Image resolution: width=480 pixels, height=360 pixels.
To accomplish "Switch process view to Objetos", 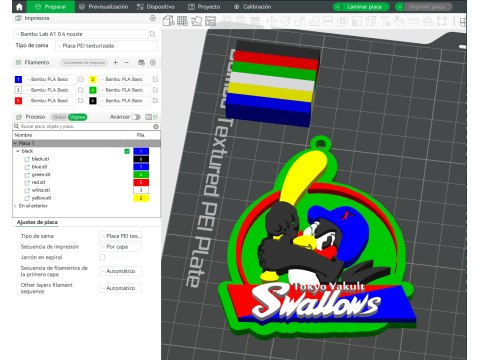I will pos(78,117).
